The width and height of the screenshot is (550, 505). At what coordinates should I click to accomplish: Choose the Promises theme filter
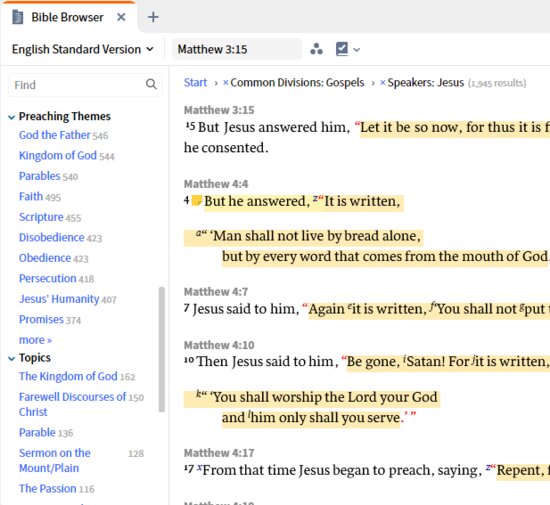coord(41,319)
